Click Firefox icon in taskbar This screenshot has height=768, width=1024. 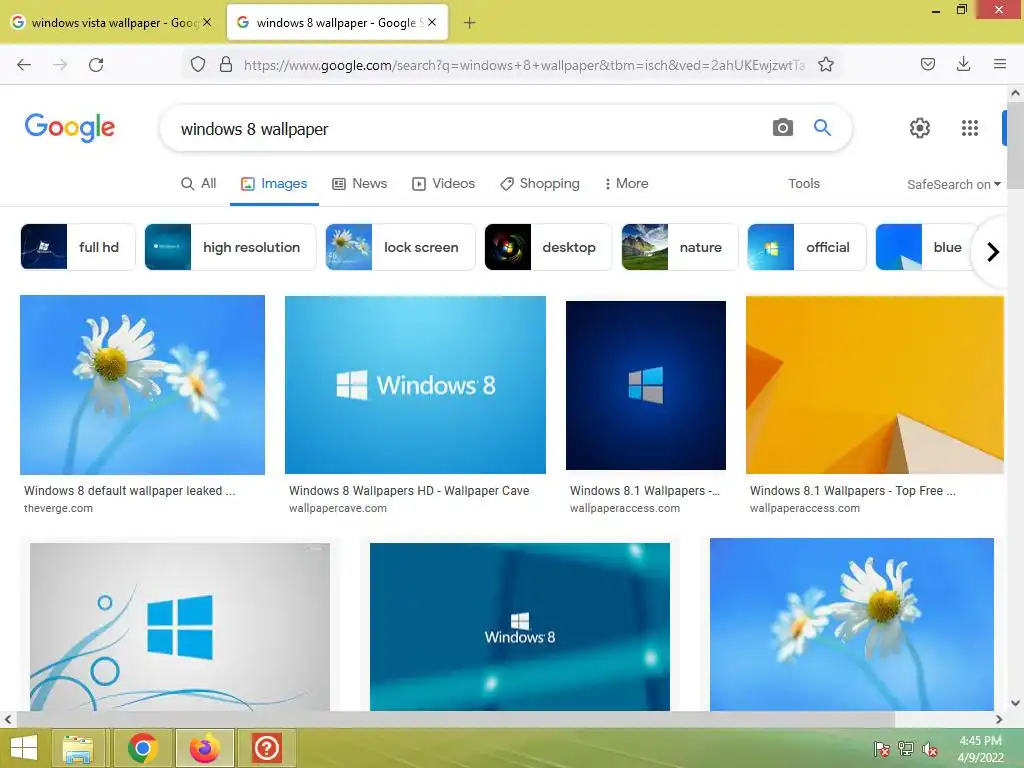pyautogui.click(x=204, y=748)
